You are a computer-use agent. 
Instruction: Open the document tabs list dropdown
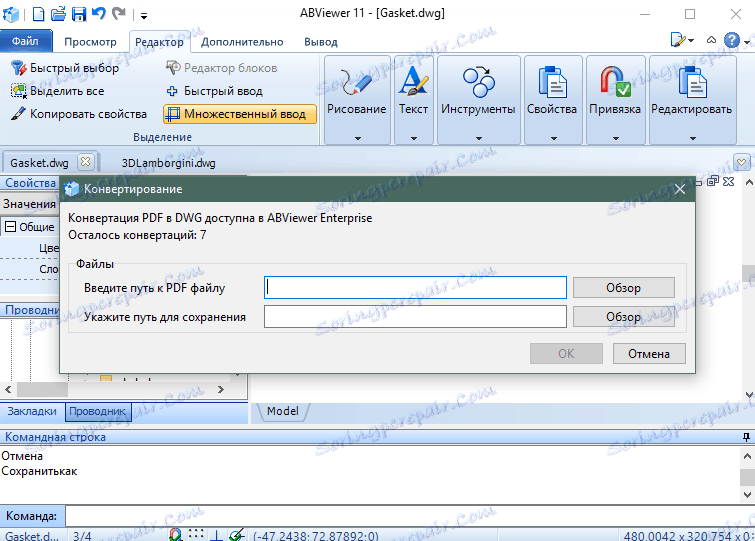point(742,162)
